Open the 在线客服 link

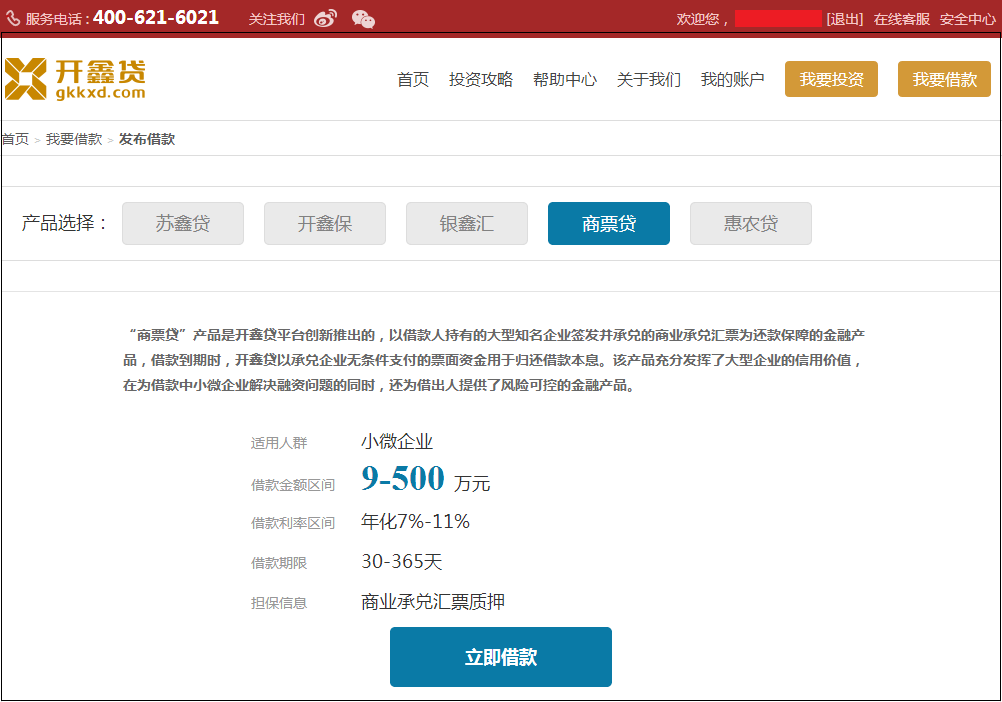click(902, 19)
